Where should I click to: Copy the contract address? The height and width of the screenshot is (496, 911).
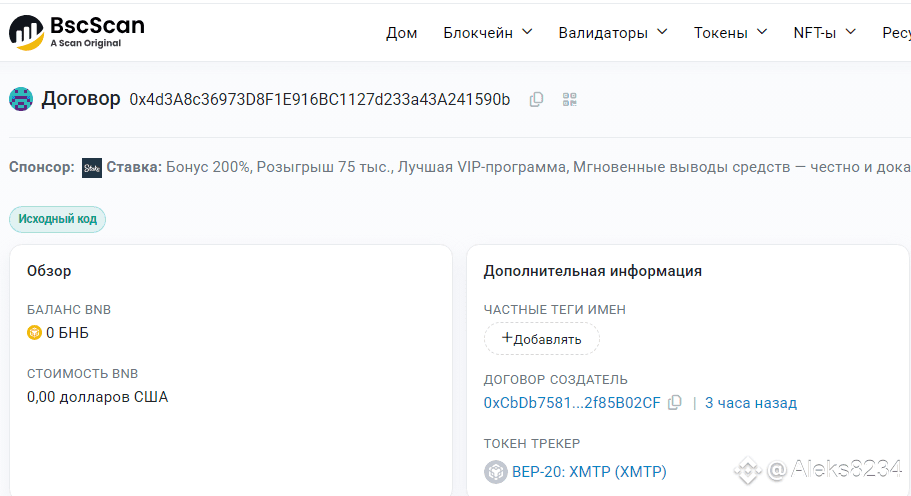pyautogui.click(x=537, y=99)
